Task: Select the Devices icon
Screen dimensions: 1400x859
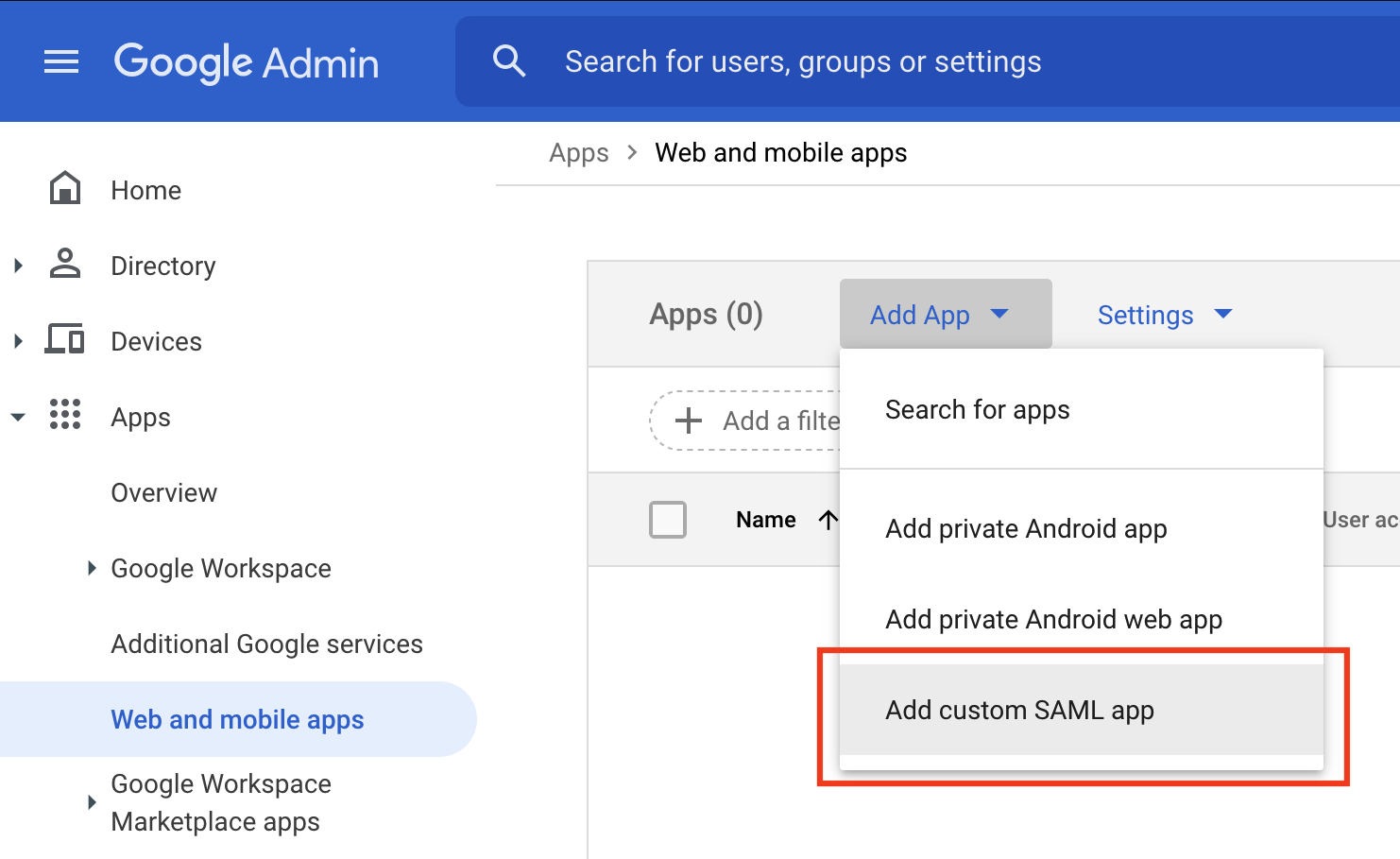Action: [x=64, y=339]
